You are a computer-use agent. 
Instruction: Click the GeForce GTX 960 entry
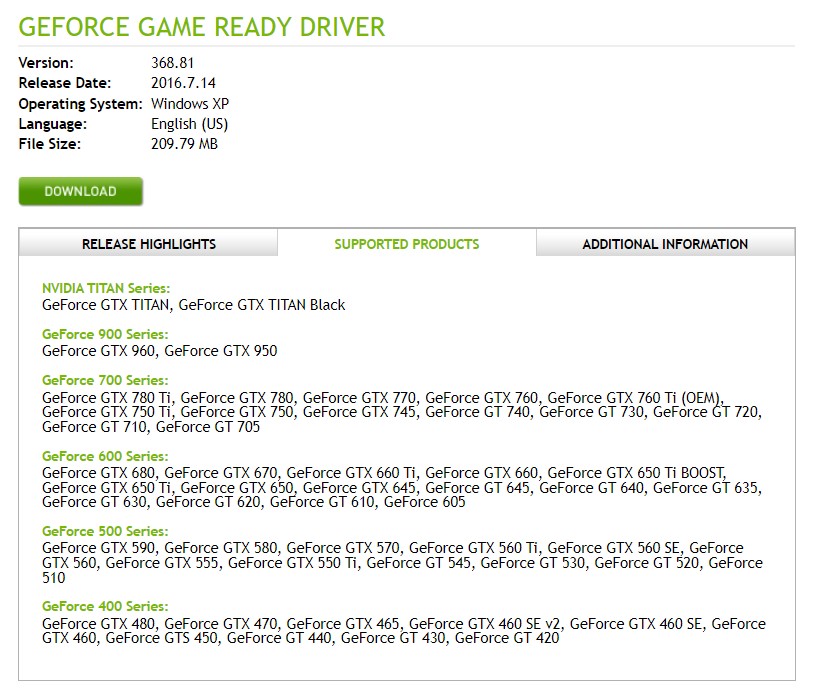(99, 351)
